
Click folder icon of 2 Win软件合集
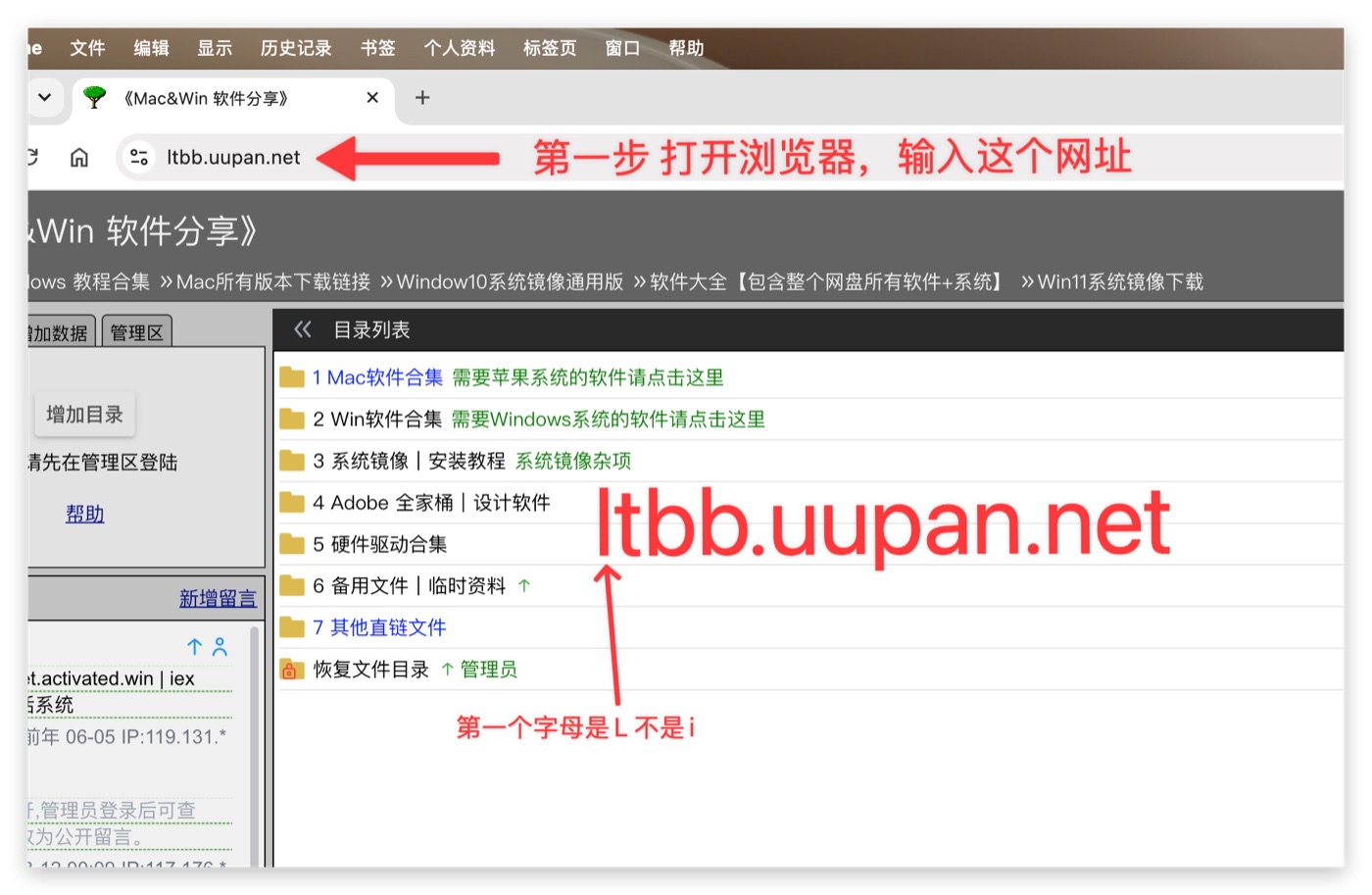point(292,420)
